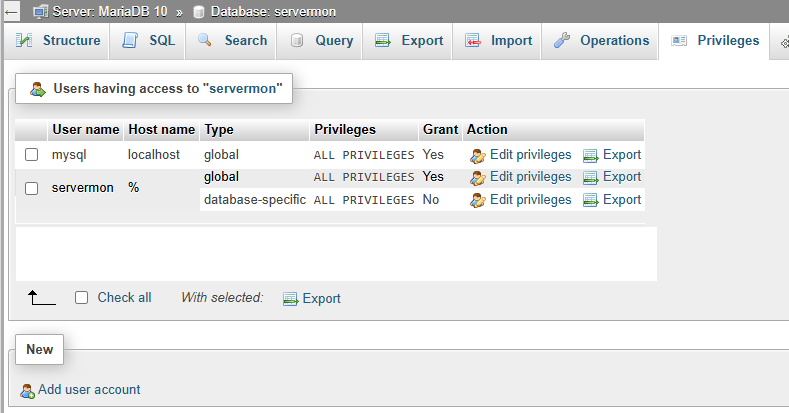
Task: Click the With selected export icon
Action: (x=290, y=299)
